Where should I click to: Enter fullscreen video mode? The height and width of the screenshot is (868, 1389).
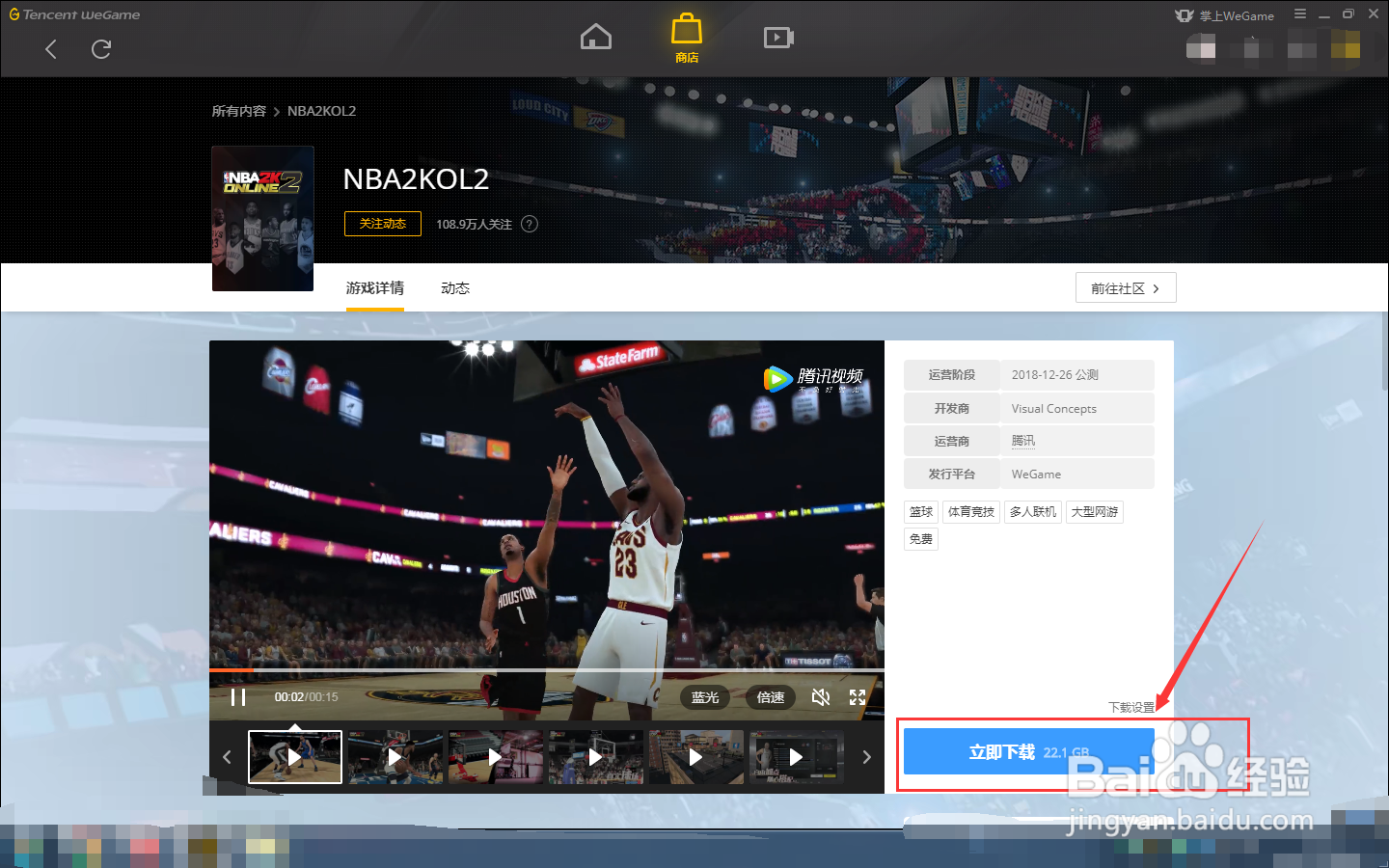coord(858,697)
